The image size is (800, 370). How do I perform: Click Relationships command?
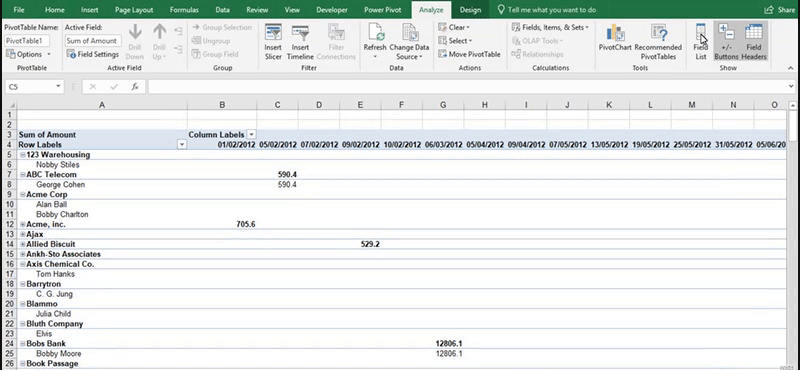point(537,54)
